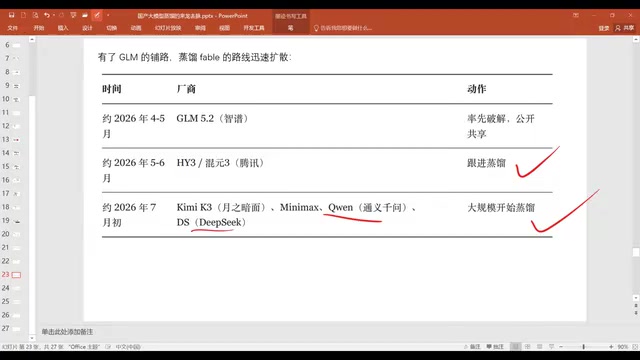Start Slide Show view icon in status bar

551,347
